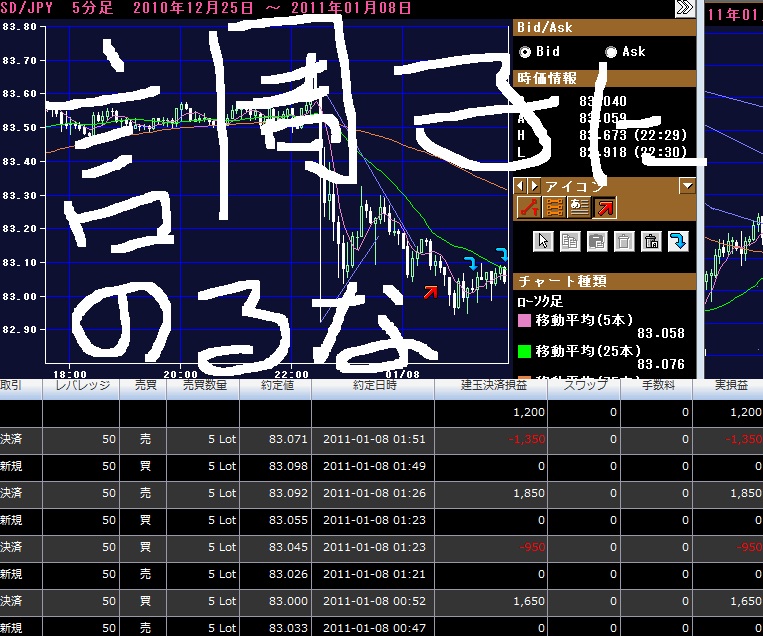Screen dimensions: 763x636
Task: Click the 2011-01-08 00:52 timestamp cell
Action: [x=374, y=601]
